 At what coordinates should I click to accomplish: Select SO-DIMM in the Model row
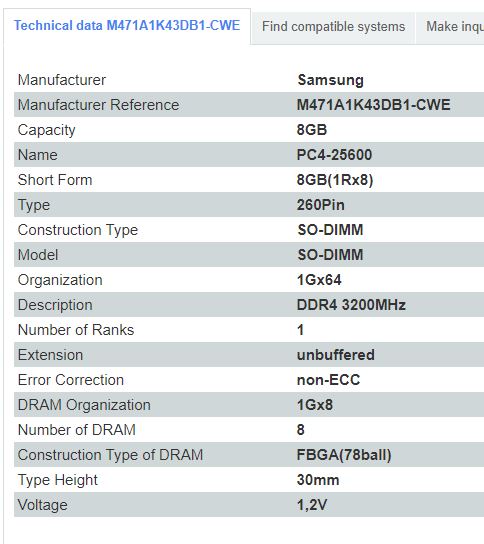pos(330,255)
